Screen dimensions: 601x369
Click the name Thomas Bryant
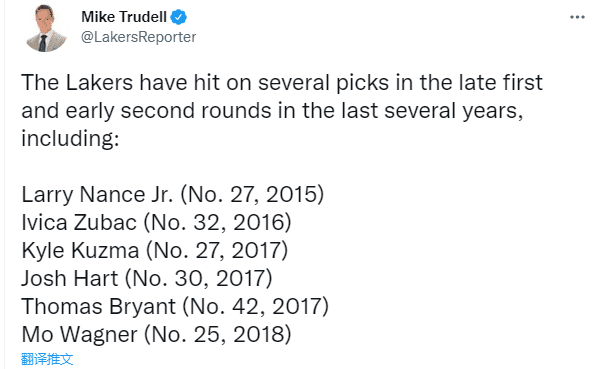coord(99,307)
